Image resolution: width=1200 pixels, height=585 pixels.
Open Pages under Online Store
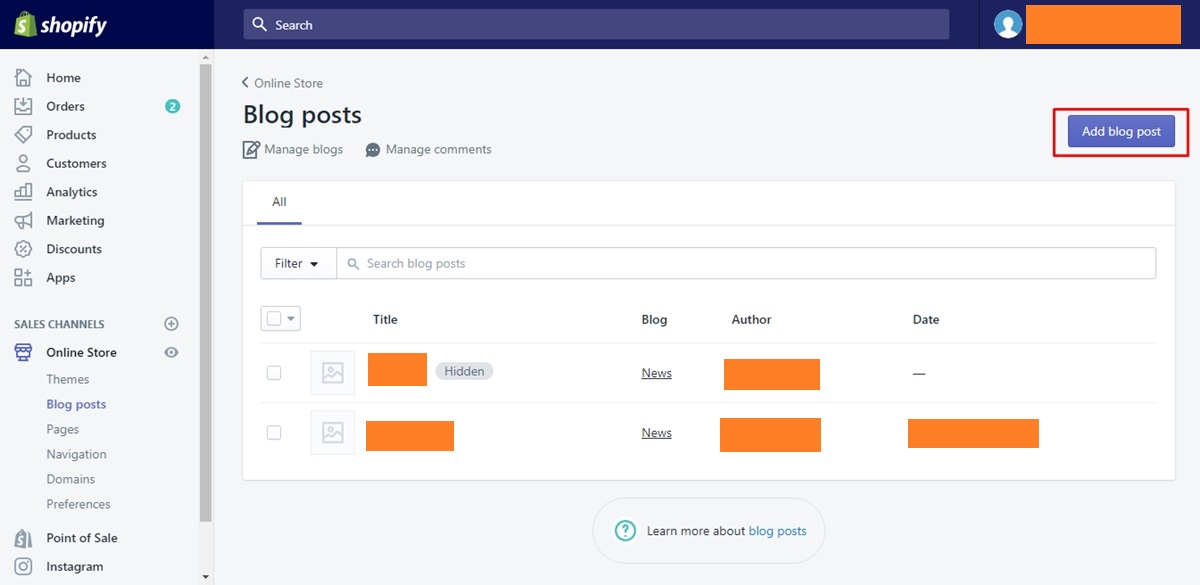(63, 429)
